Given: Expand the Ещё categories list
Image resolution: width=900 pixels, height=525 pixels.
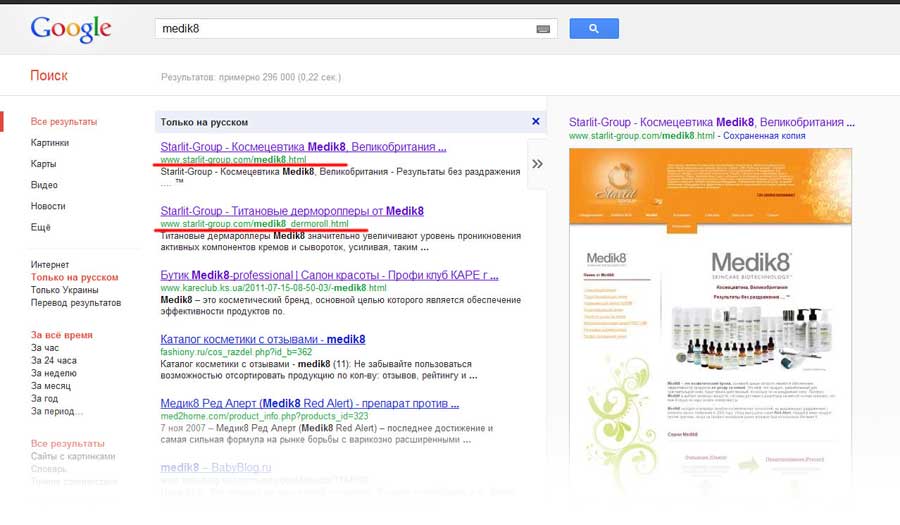Looking at the screenshot, I should [x=41, y=227].
